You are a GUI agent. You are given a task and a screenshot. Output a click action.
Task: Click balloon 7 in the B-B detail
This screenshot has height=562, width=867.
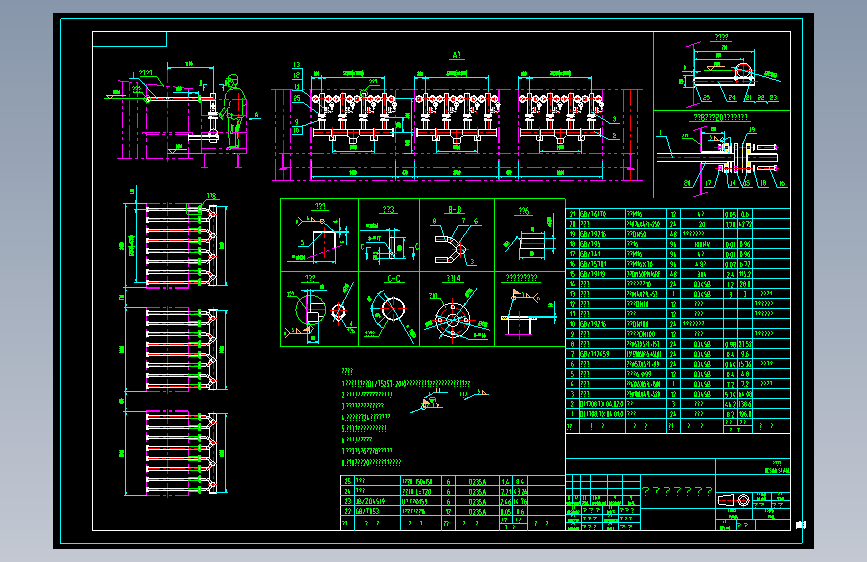[x=463, y=221]
